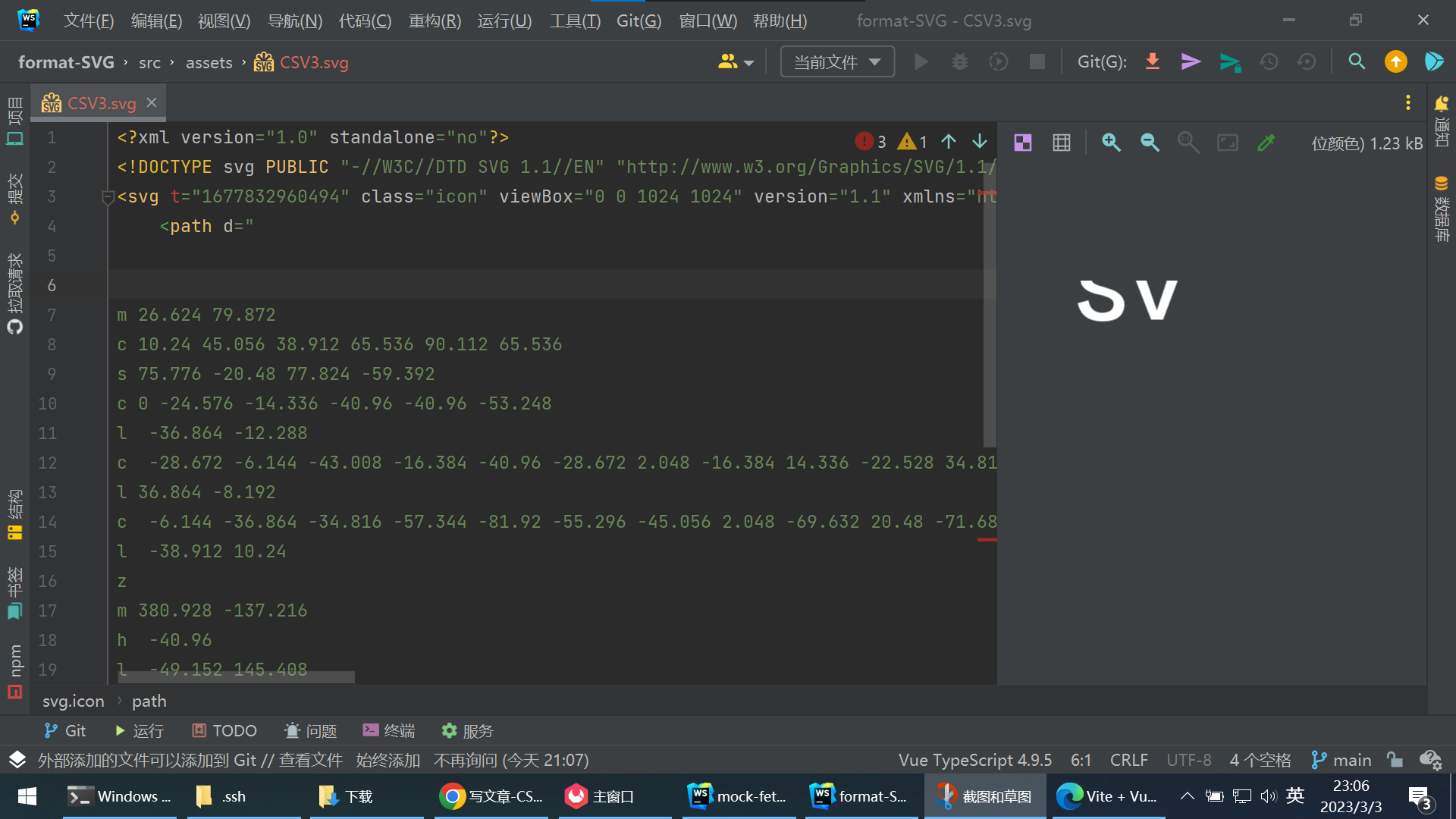Click the 始终添加 link in status bar
Image resolution: width=1456 pixels, height=819 pixels.
(388, 760)
